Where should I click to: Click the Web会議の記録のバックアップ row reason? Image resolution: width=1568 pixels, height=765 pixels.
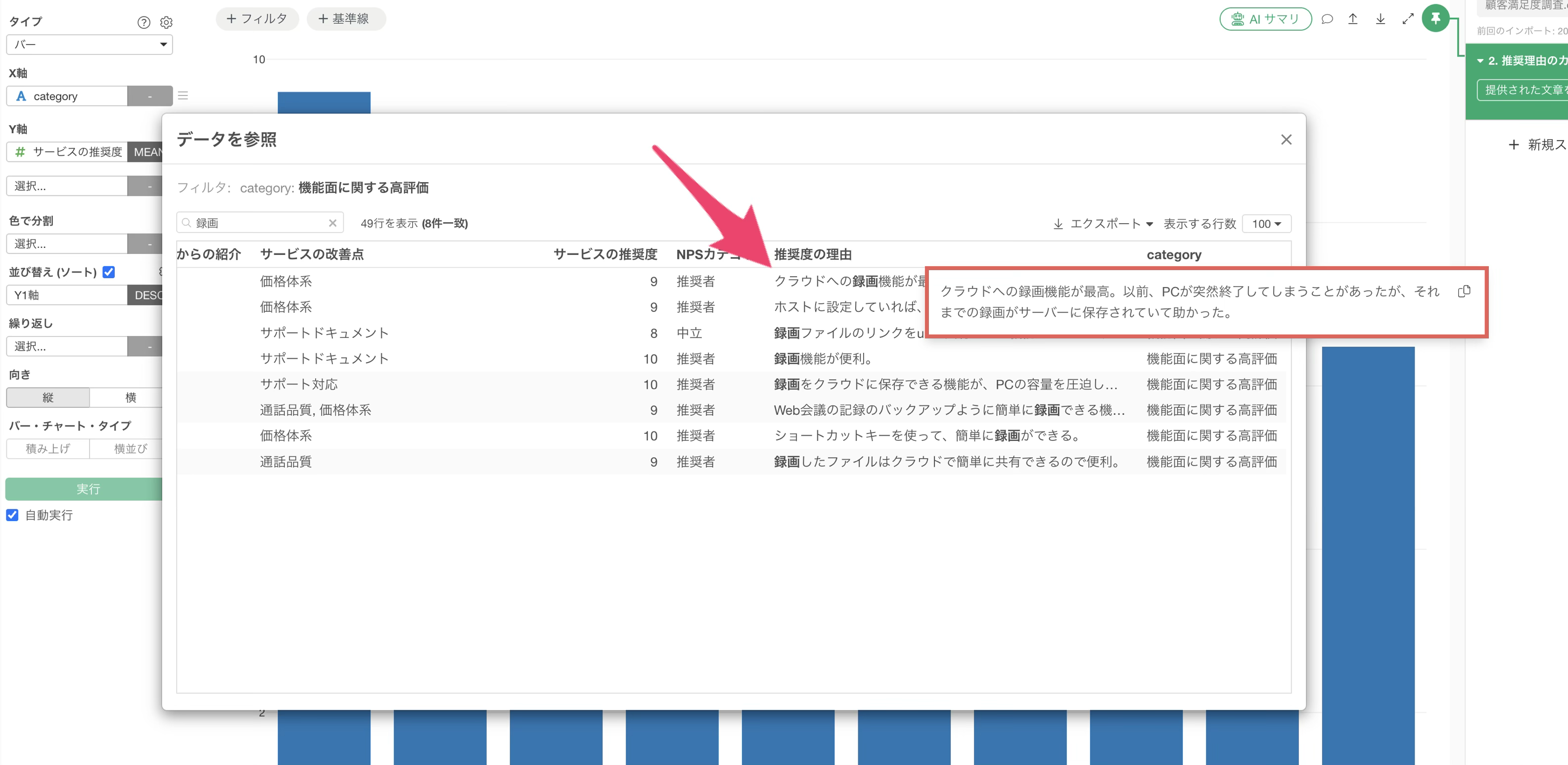[949, 410]
